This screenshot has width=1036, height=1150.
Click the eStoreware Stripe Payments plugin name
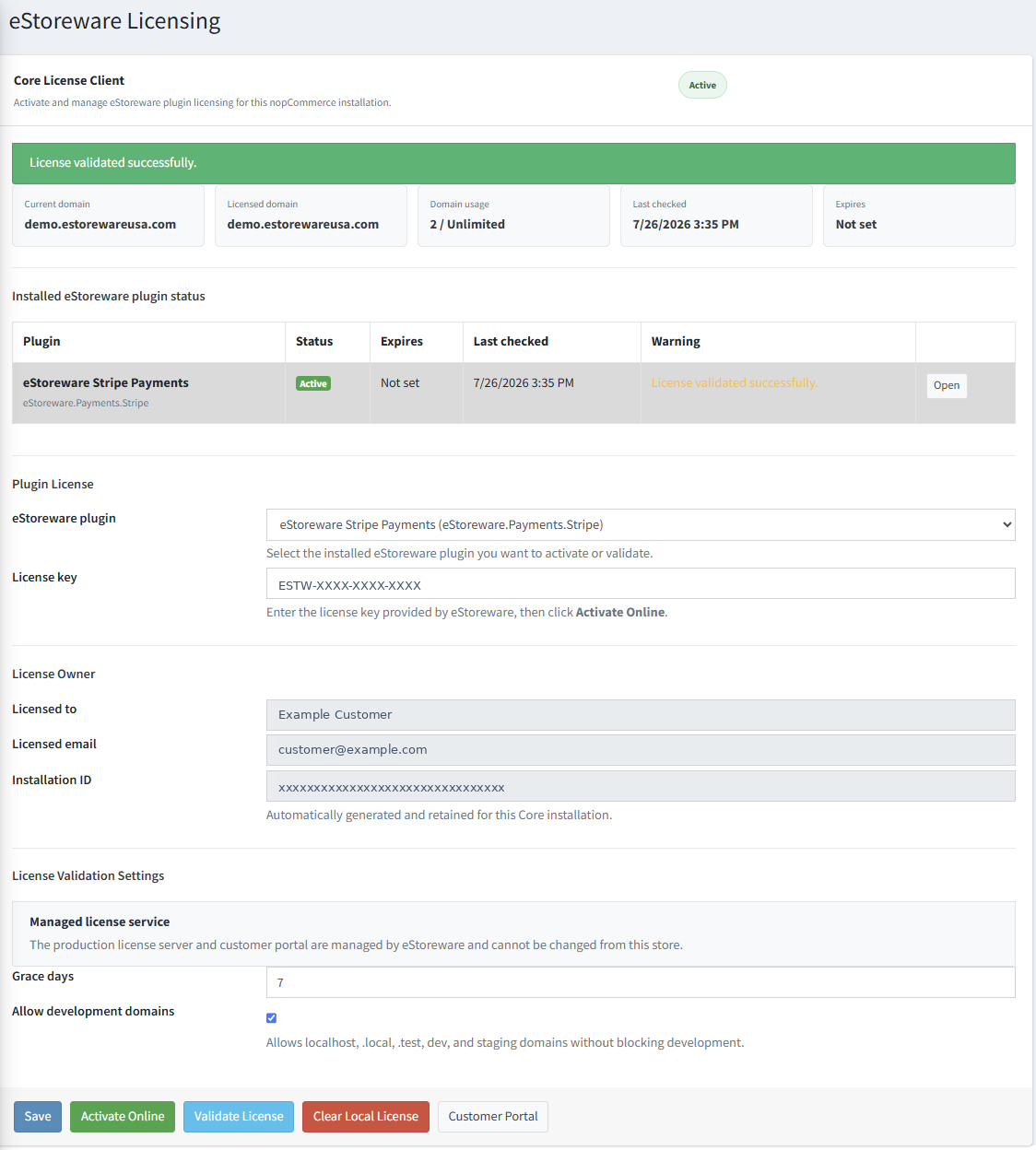coord(106,382)
